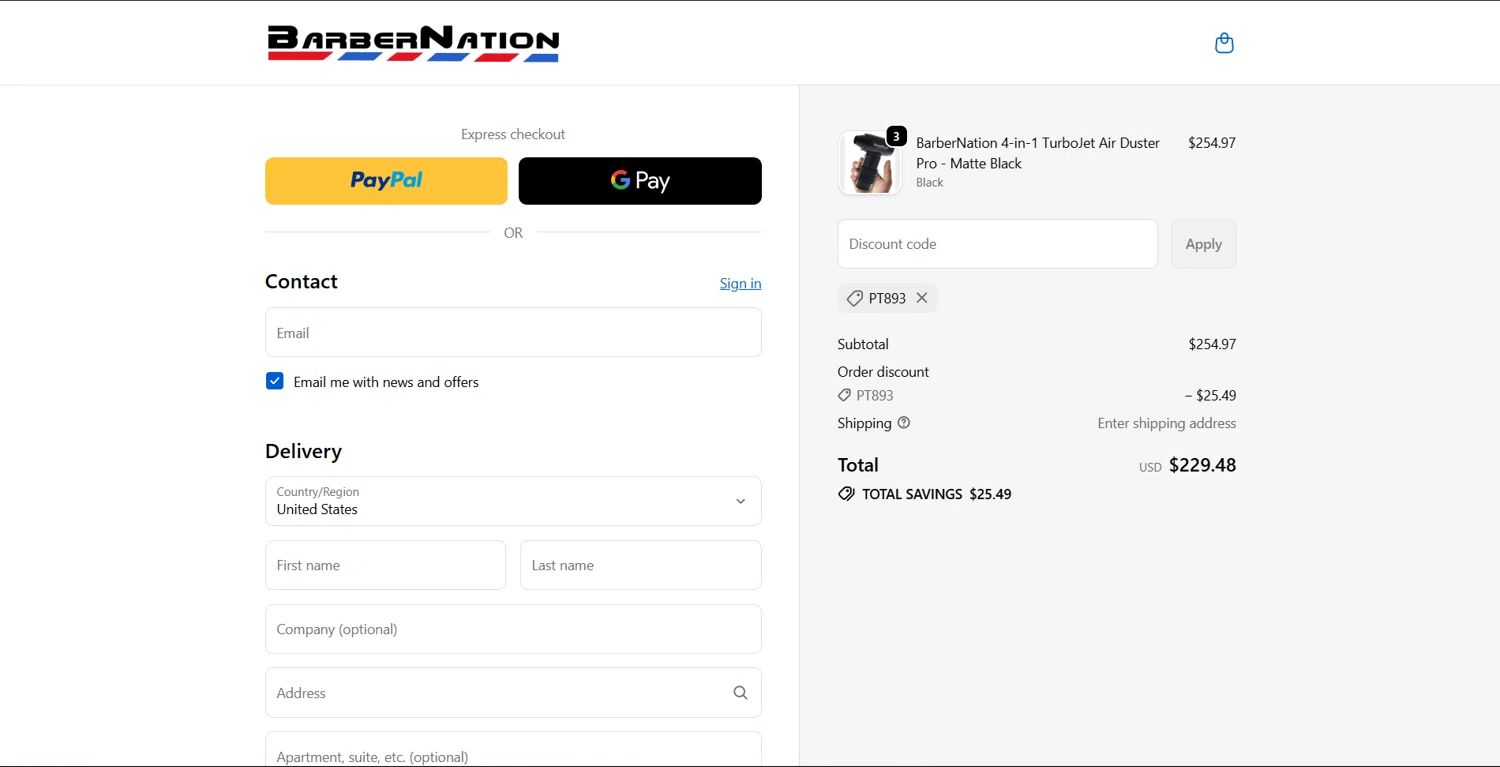Focus the Company (optional) field
Viewport: 1500px width, 767px height.
click(513, 629)
